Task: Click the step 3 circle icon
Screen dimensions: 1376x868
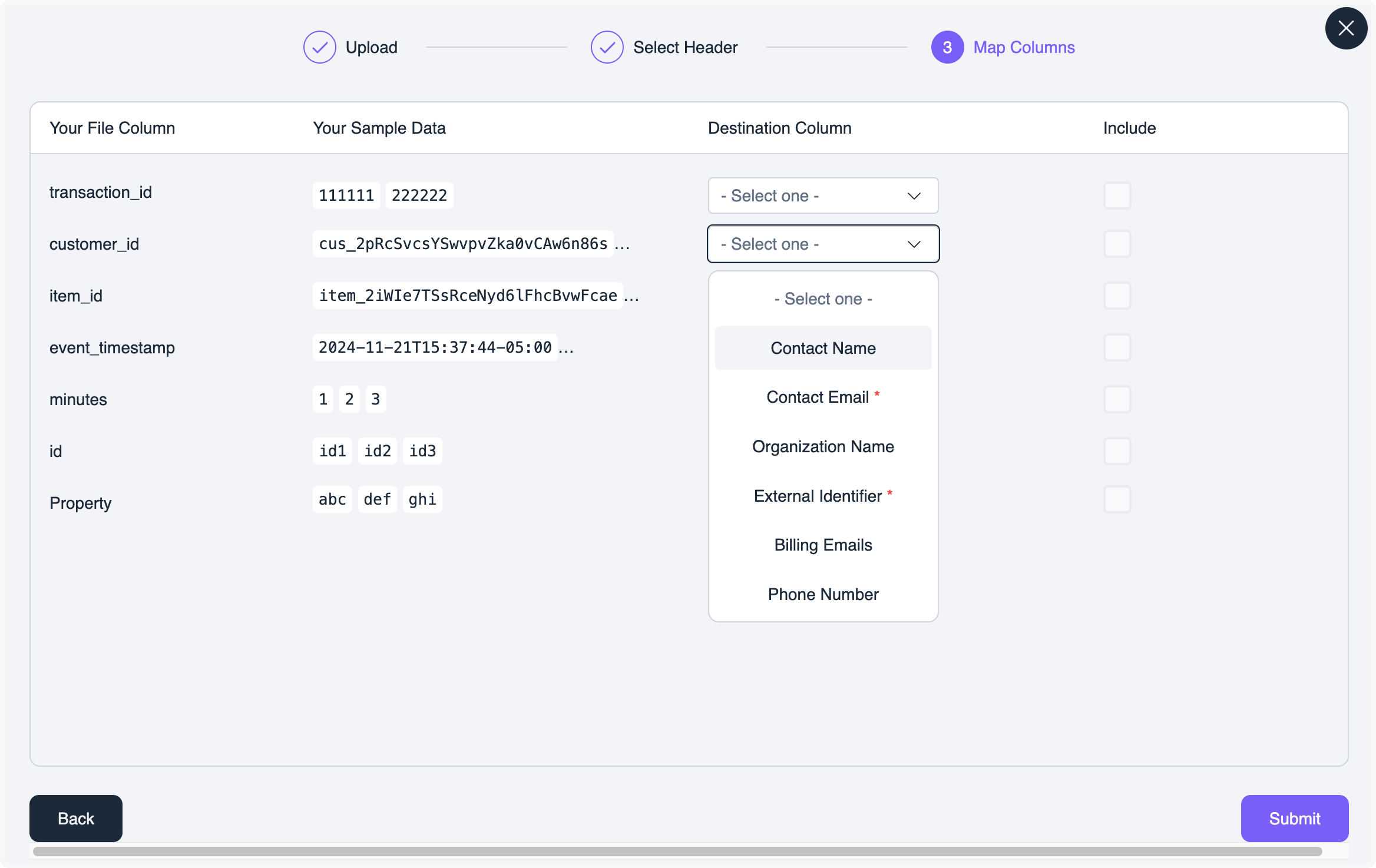Action: (x=947, y=47)
